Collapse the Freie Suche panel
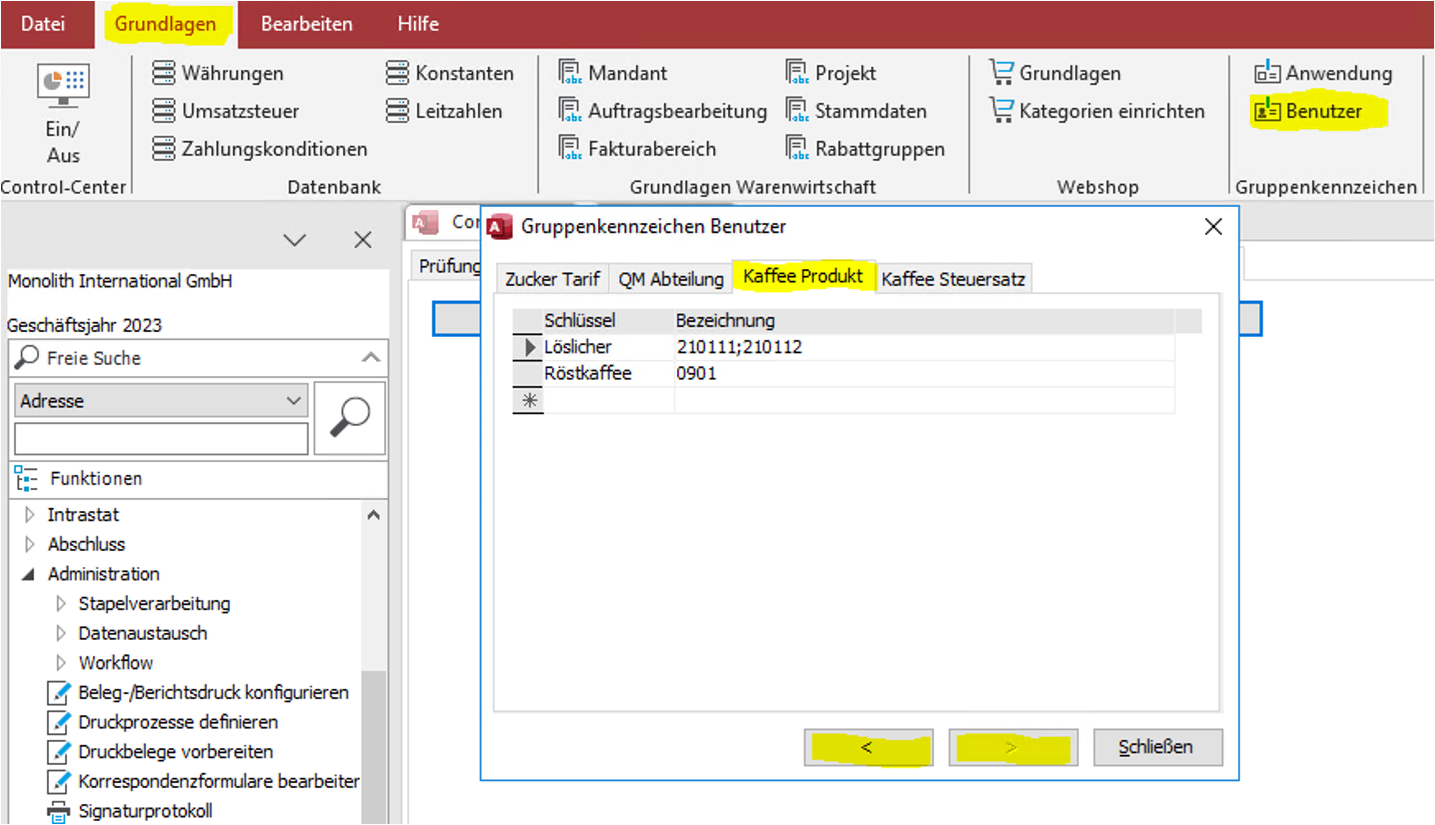The image size is (1435, 825). point(371,358)
